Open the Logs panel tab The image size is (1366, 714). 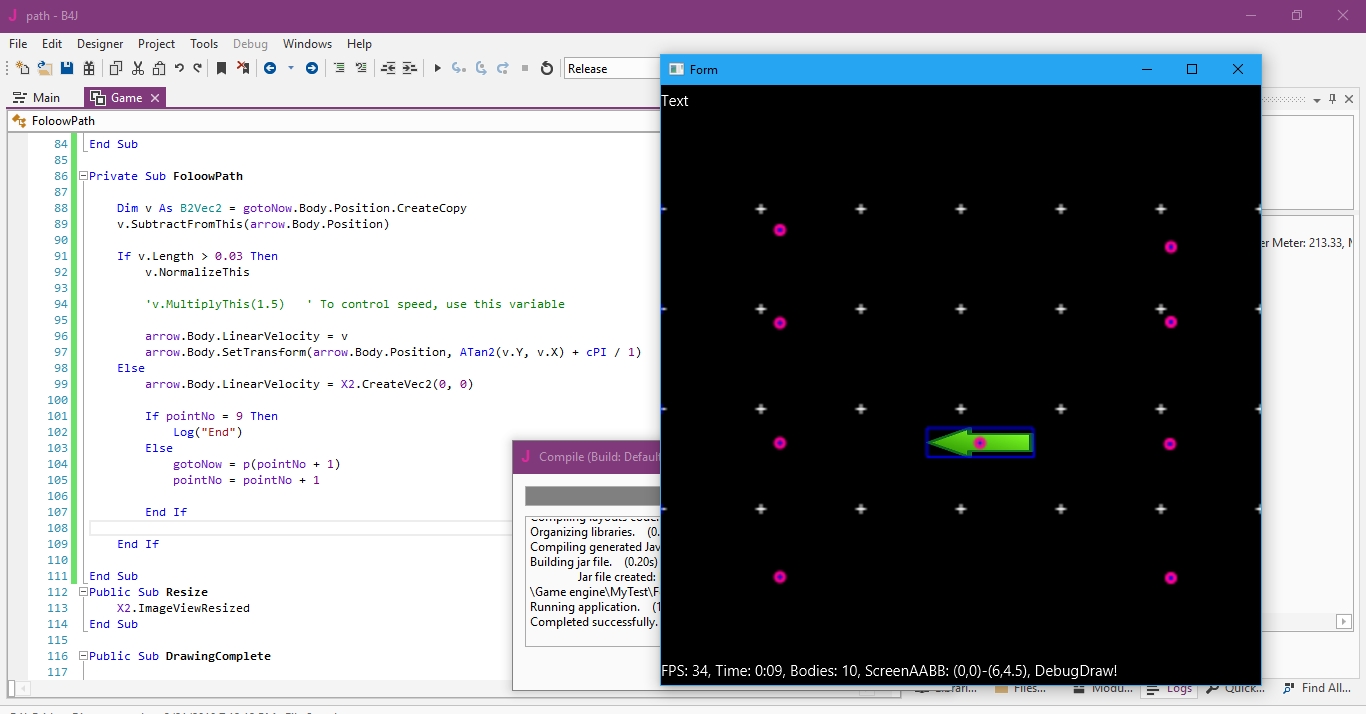1169,688
